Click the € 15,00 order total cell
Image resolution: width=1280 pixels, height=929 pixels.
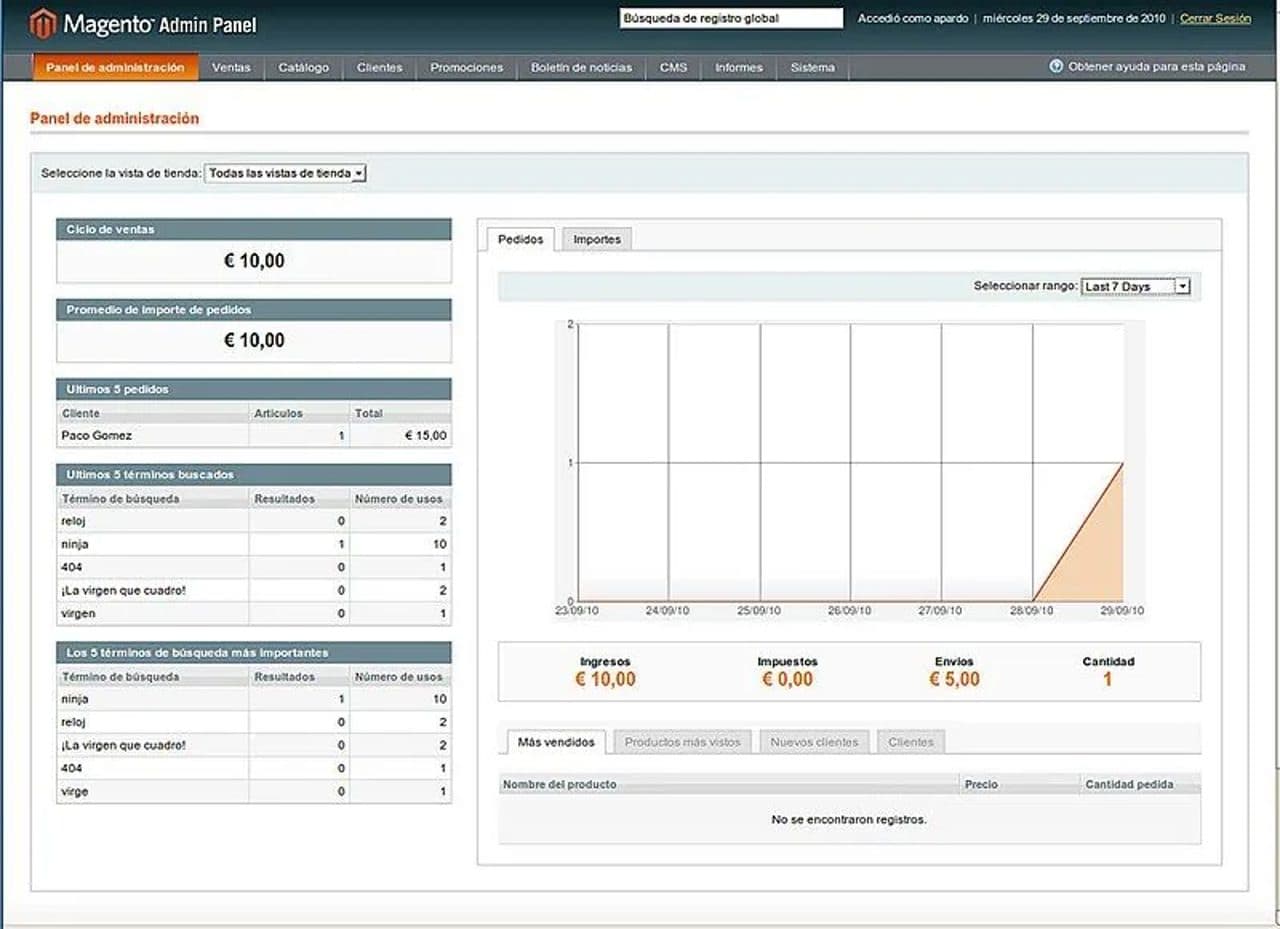click(x=426, y=436)
